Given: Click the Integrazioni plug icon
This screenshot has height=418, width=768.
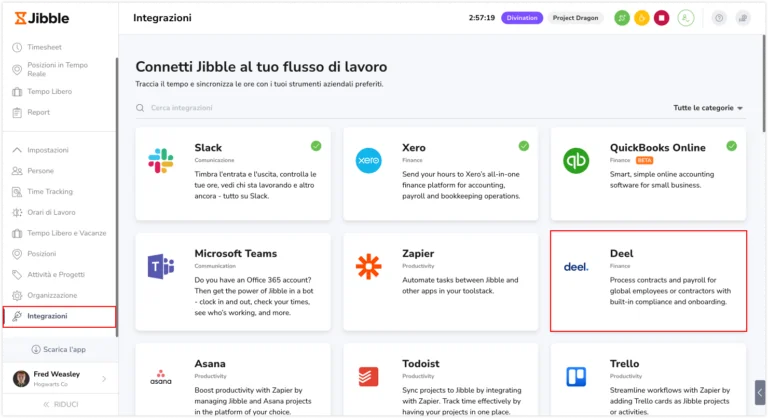Looking at the screenshot, I should 17,316.
